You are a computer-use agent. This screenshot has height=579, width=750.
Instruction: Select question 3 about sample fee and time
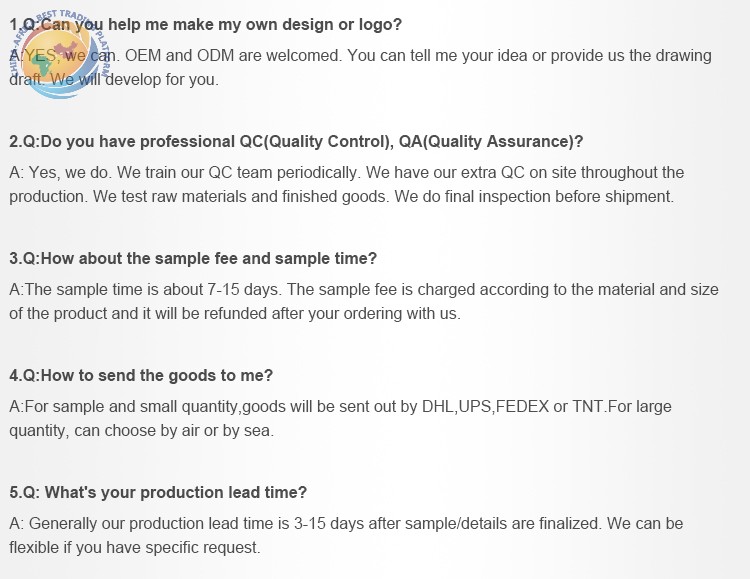click(193, 259)
